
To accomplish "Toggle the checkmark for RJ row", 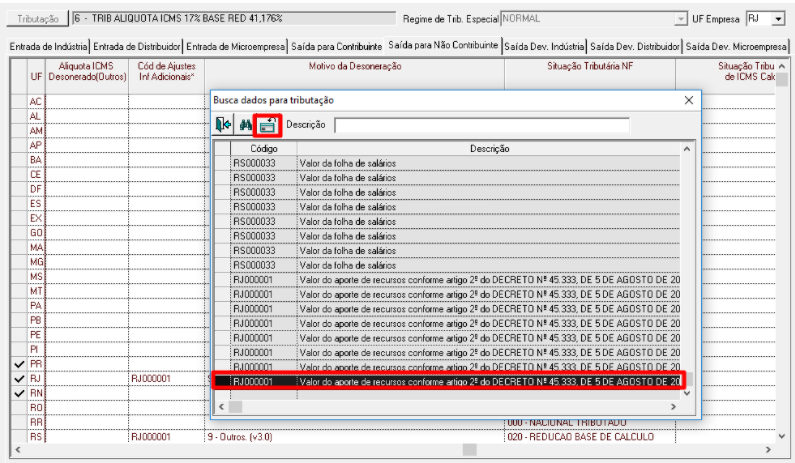I will click(x=19, y=379).
